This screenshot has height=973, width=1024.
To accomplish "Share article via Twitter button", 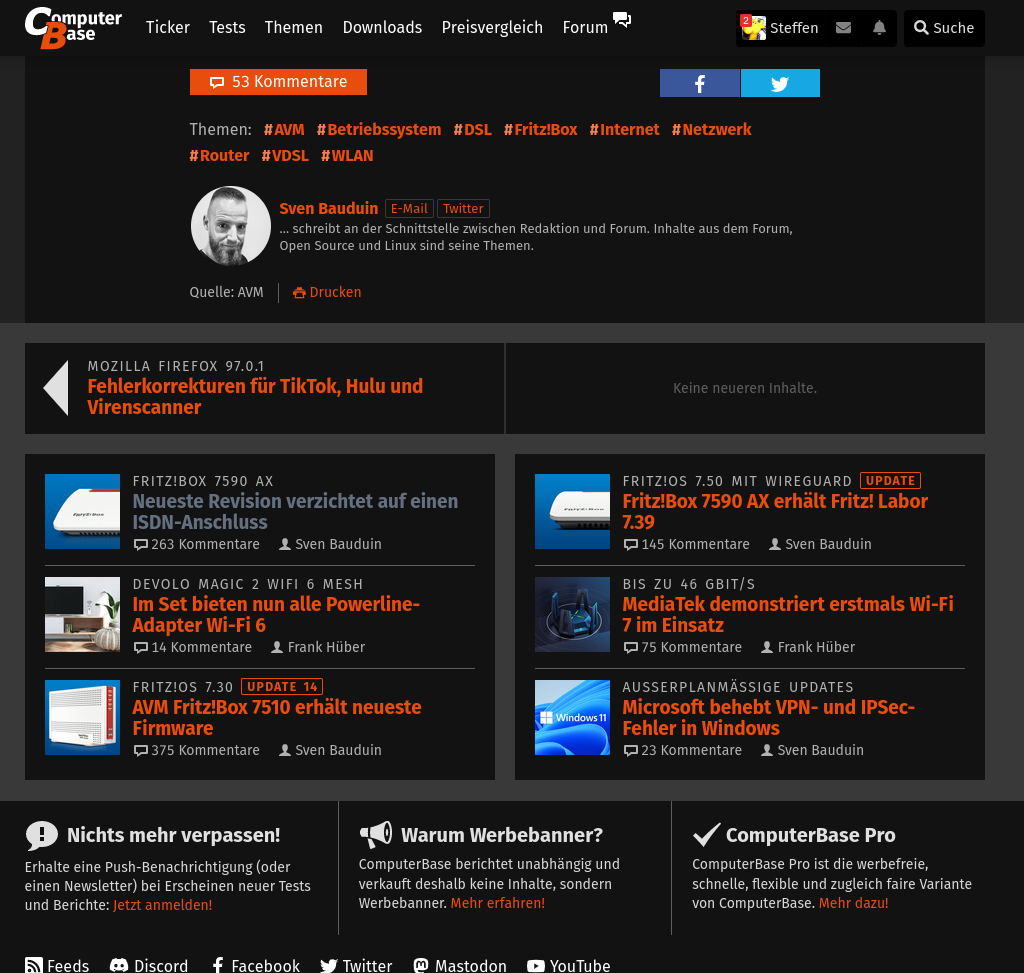I will (x=780, y=83).
